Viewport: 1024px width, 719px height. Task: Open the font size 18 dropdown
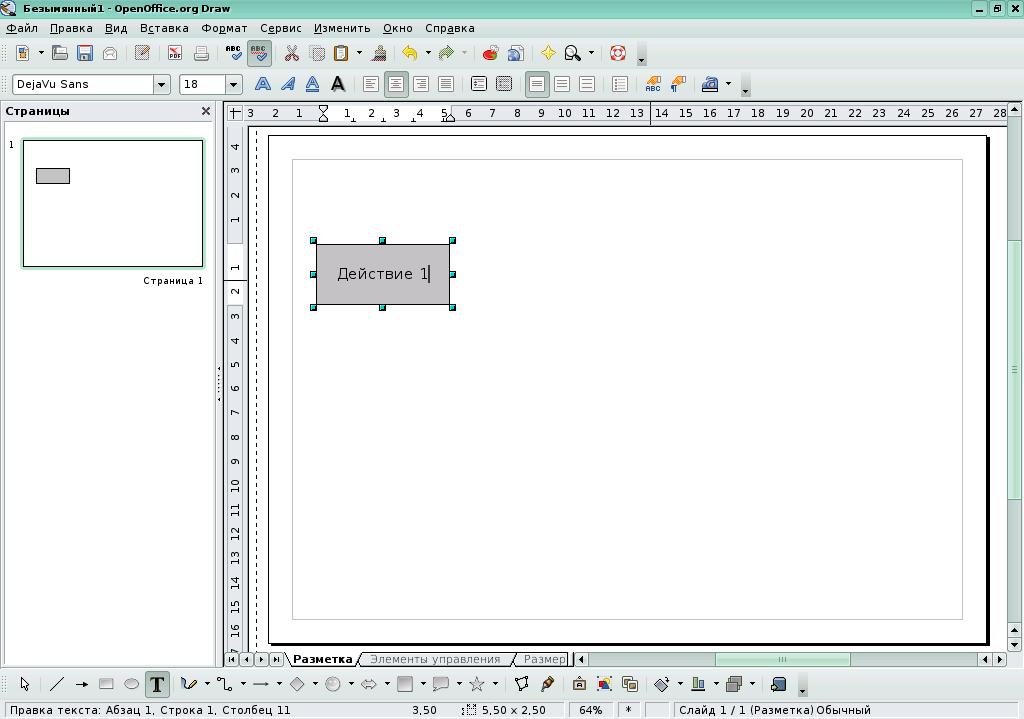233,84
